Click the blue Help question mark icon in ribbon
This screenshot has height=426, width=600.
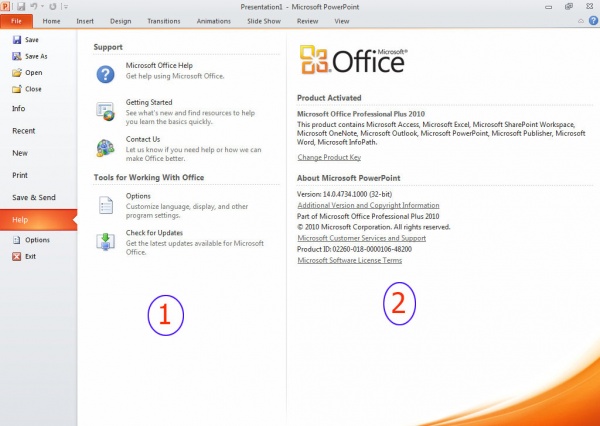tap(593, 21)
